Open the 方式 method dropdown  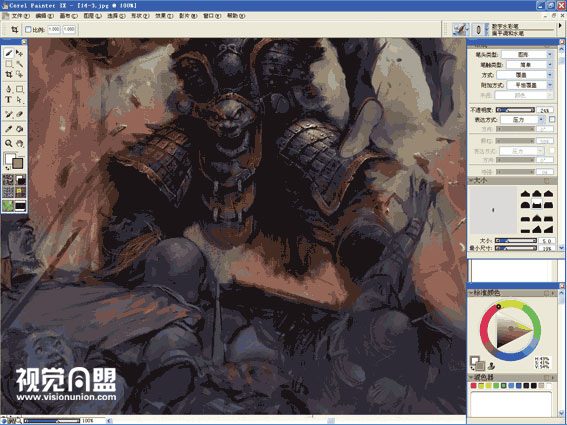point(524,75)
